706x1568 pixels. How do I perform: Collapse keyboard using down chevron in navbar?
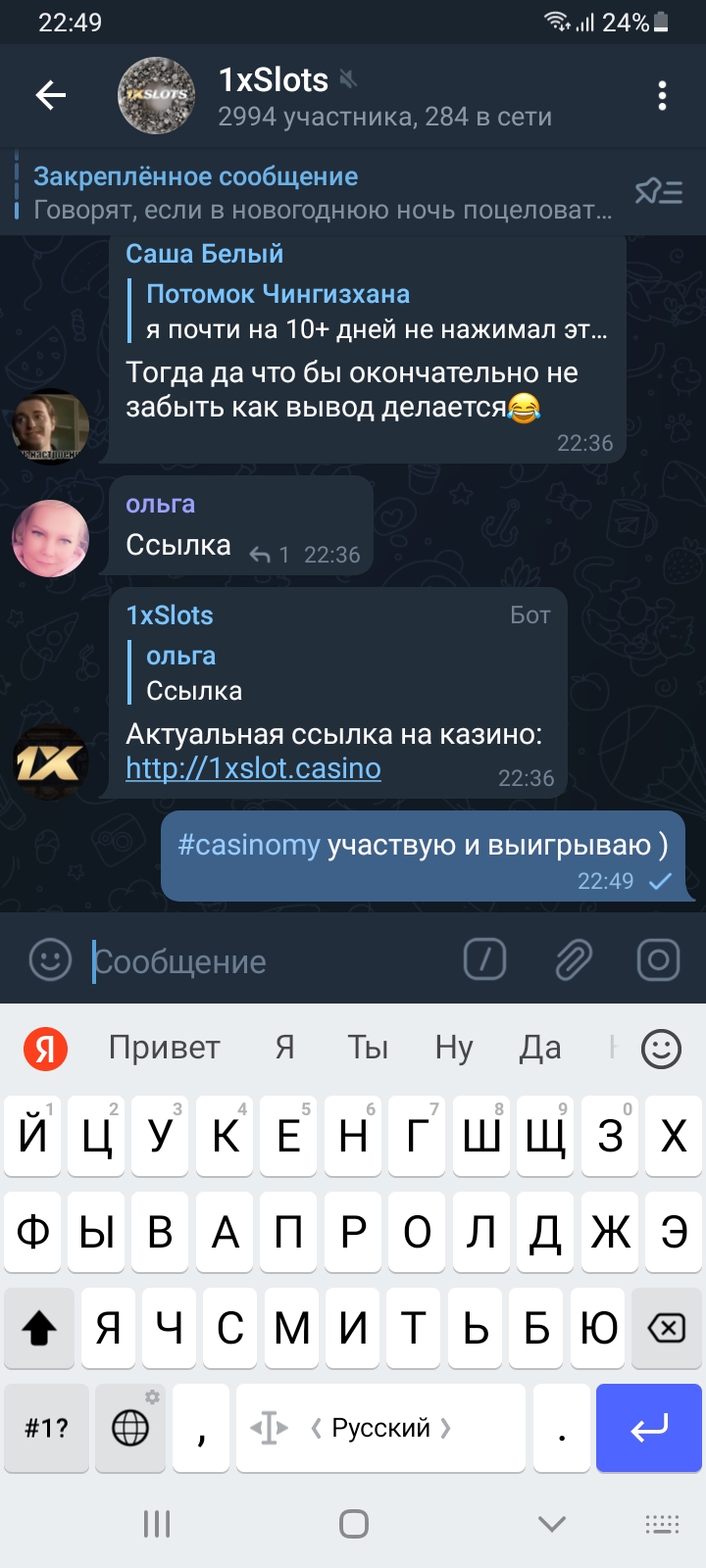coord(552,1524)
